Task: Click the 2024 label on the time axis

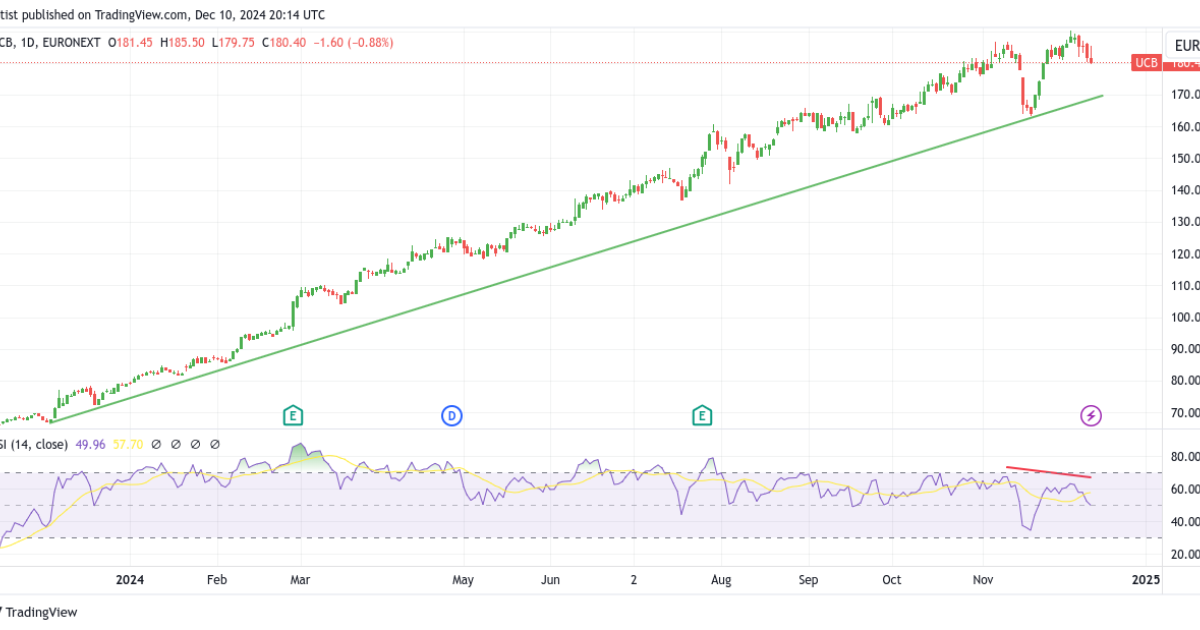Action: (130, 579)
